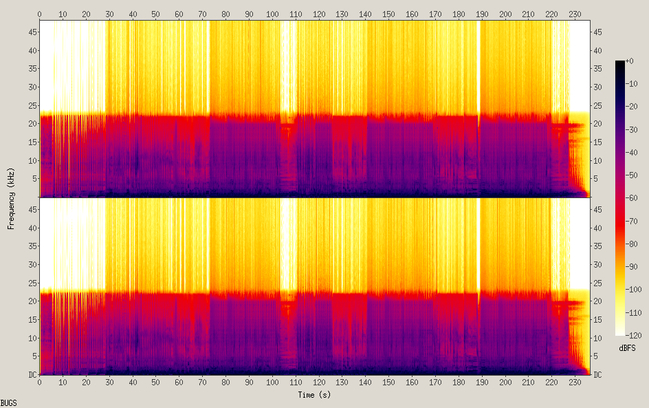The image size is (649, 408).
Task: Click the -30 purple level on color scale
Action: (x=620, y=130)
